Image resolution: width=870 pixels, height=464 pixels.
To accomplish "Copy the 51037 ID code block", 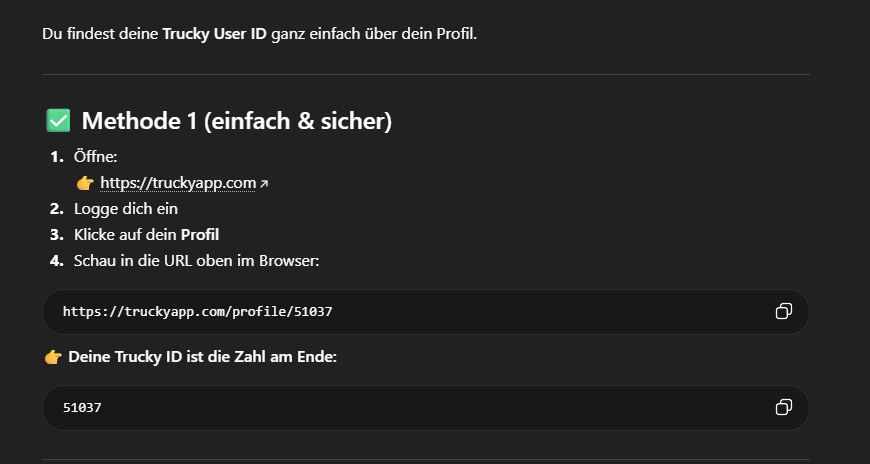I will [x=783, y=407].
